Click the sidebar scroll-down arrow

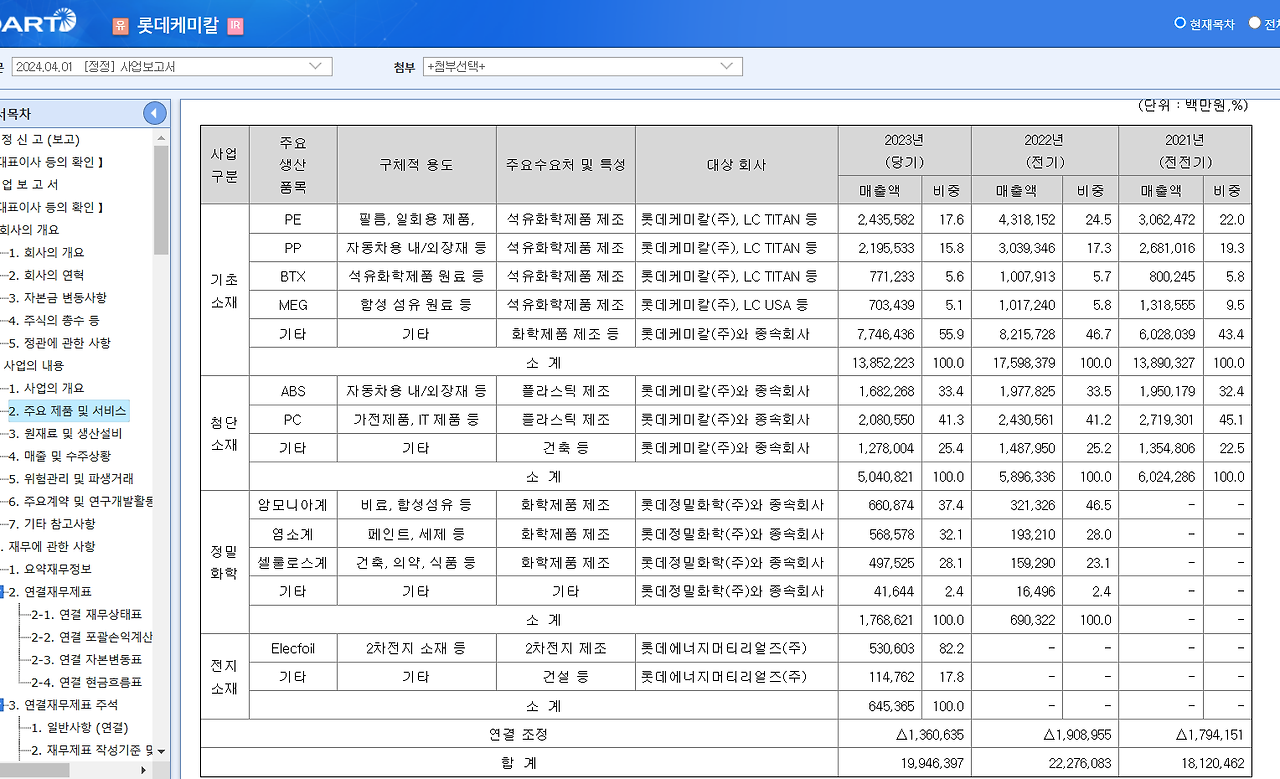coord(161,750)
